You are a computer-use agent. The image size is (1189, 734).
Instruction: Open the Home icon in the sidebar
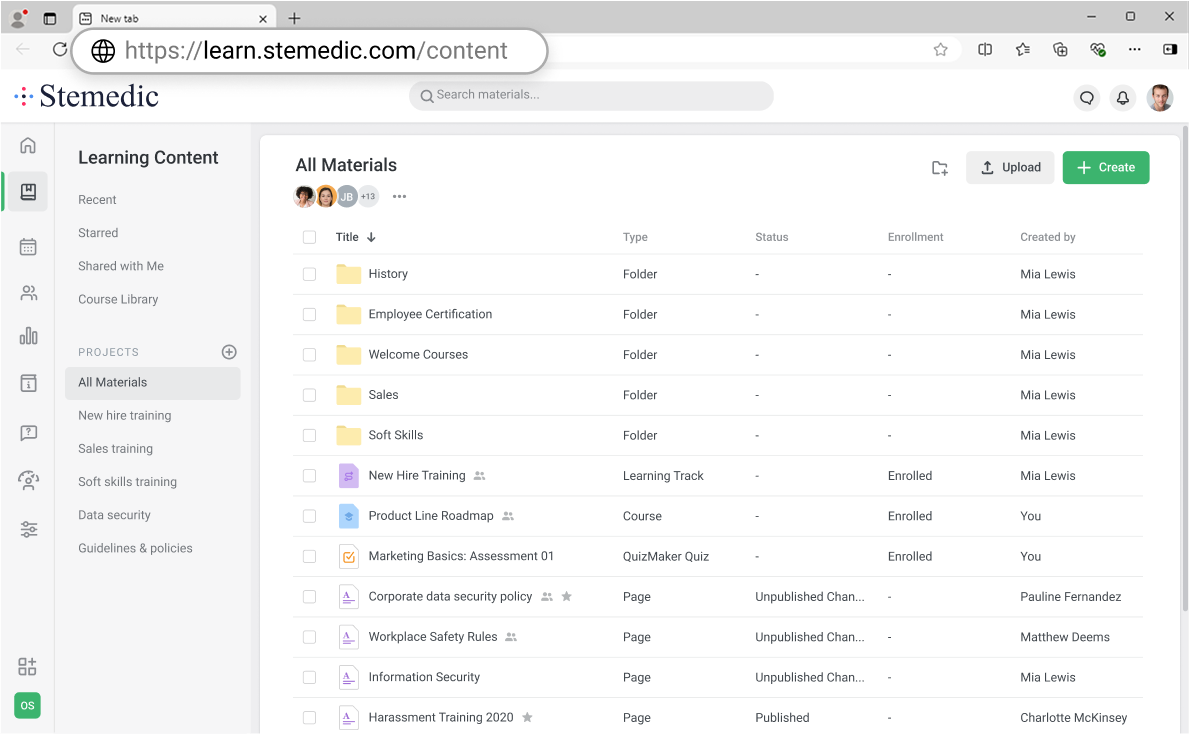click(27, 145)
